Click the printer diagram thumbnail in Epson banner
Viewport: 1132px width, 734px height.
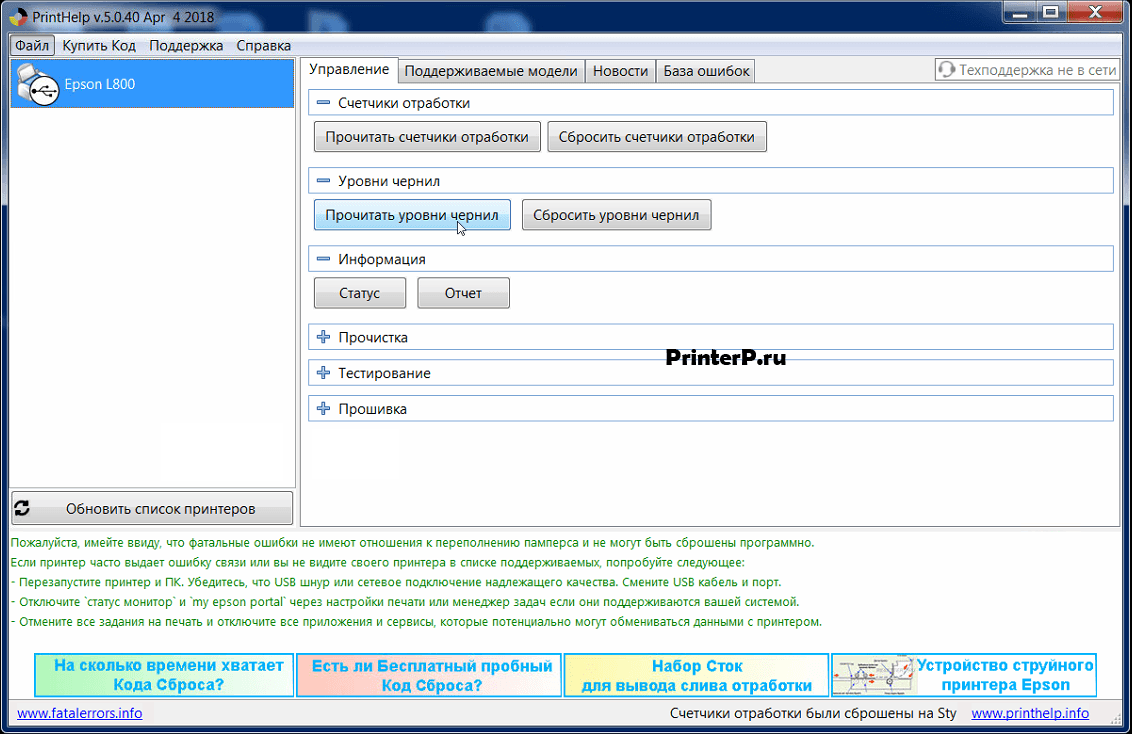coord(874,676)
